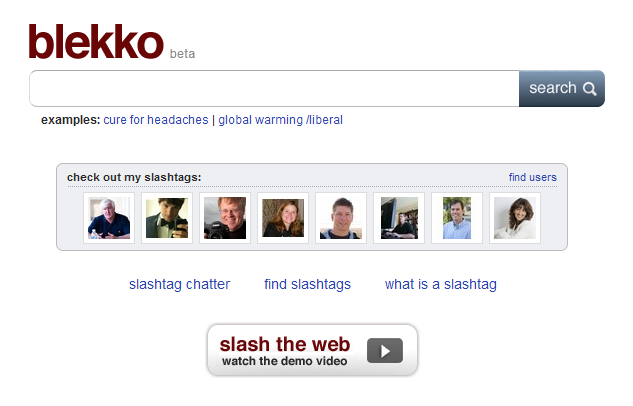Open the 'cure for headaches' example link
Screen dimensions: 633x406
click(156, 120)
